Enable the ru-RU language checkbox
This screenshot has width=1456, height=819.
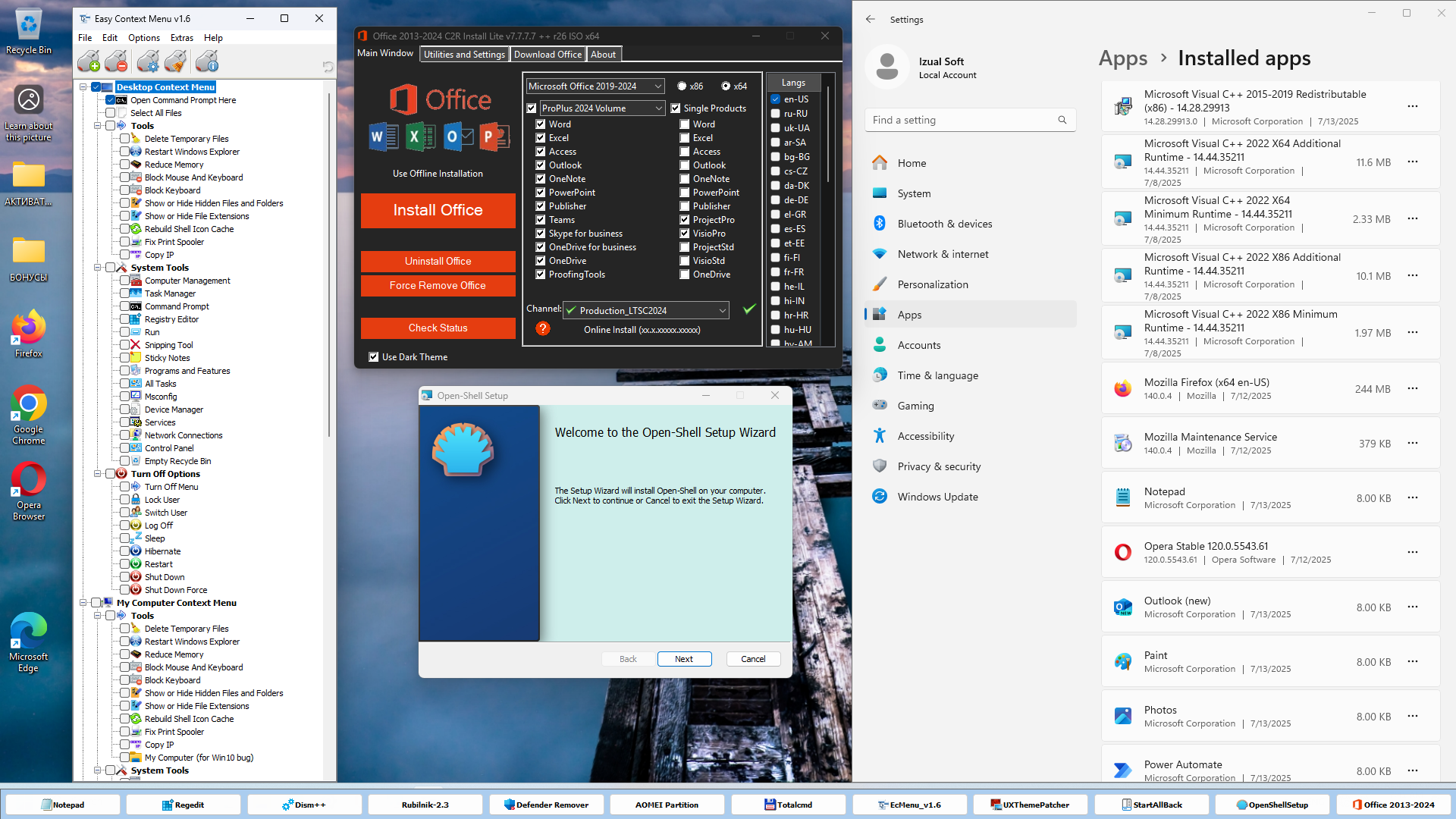[776, 114]
